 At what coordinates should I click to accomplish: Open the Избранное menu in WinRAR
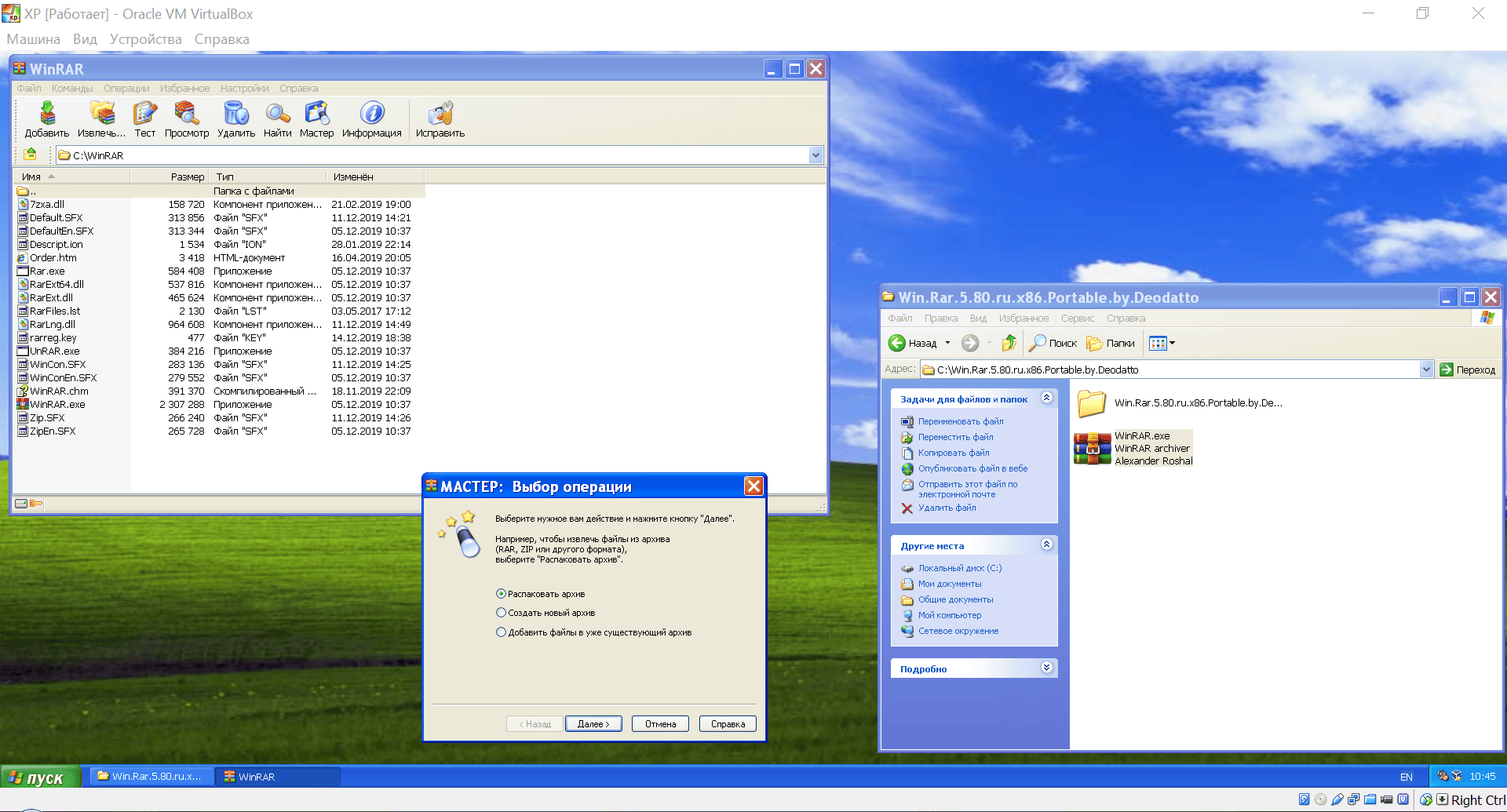click(184, 89)
